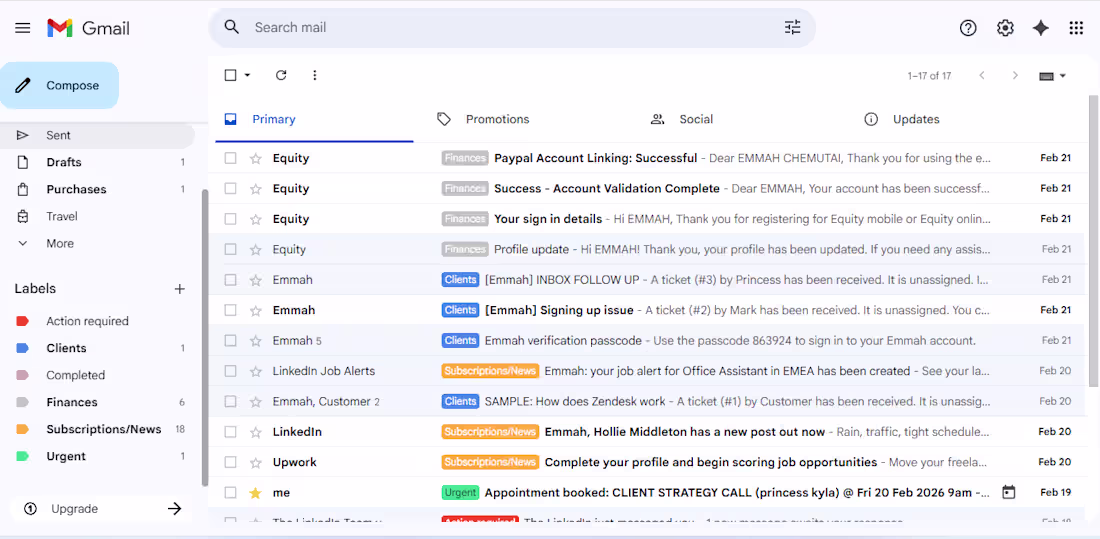Compose a new email
The height and width of the screenshot is (539, 1100).
tap(59, 86)
